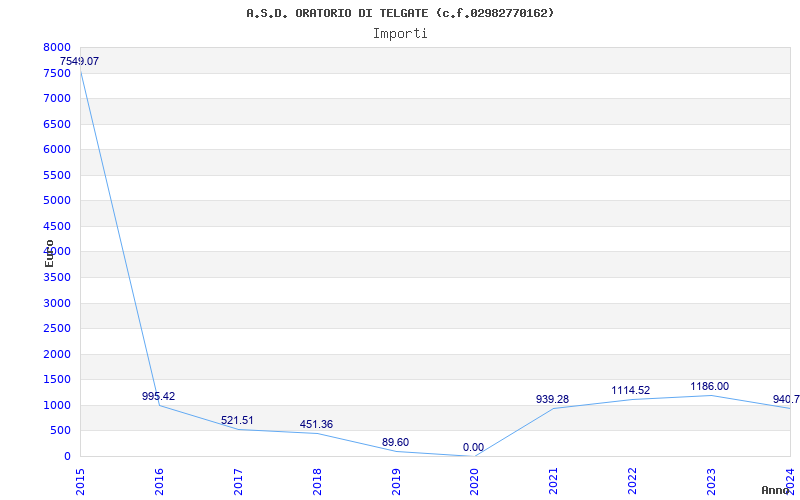
Task: Click the 2023 x-axis year label
Action: 711,482
